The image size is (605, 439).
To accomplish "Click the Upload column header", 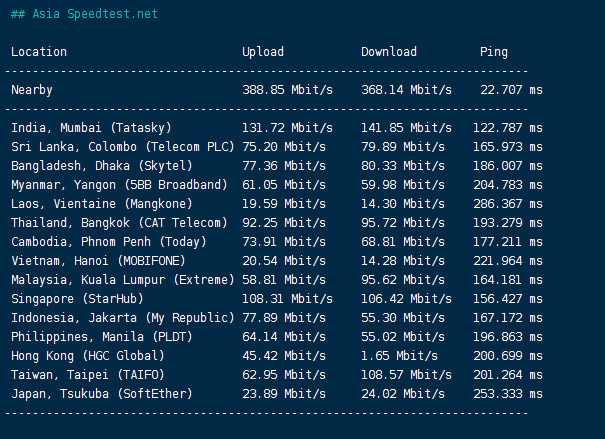I will pyautogui.click(x=263, y=52).
